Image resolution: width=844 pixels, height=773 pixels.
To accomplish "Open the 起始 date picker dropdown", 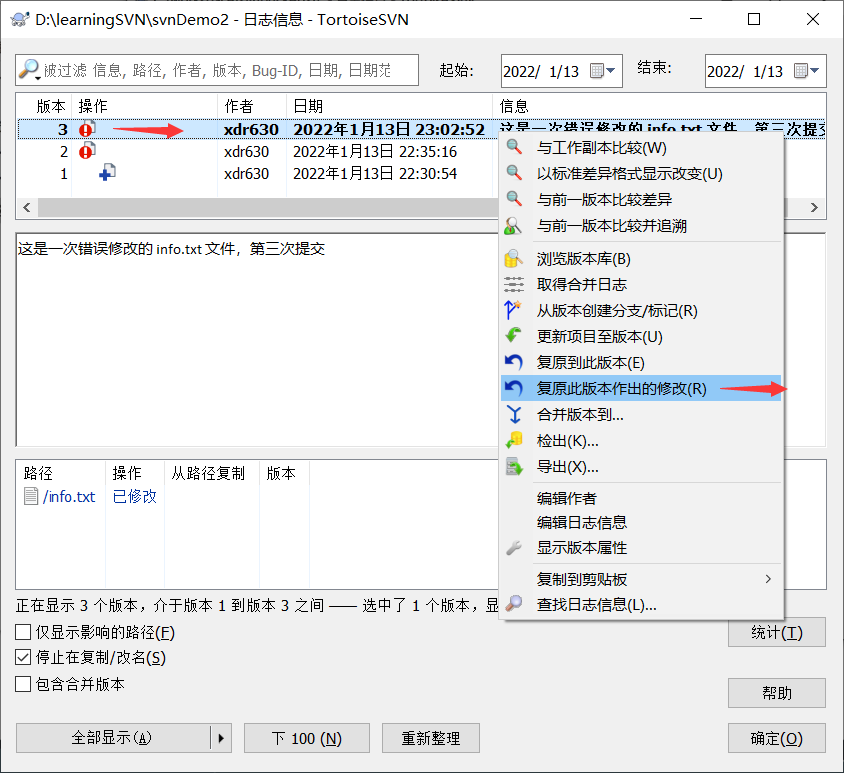I will coord(610,69).
